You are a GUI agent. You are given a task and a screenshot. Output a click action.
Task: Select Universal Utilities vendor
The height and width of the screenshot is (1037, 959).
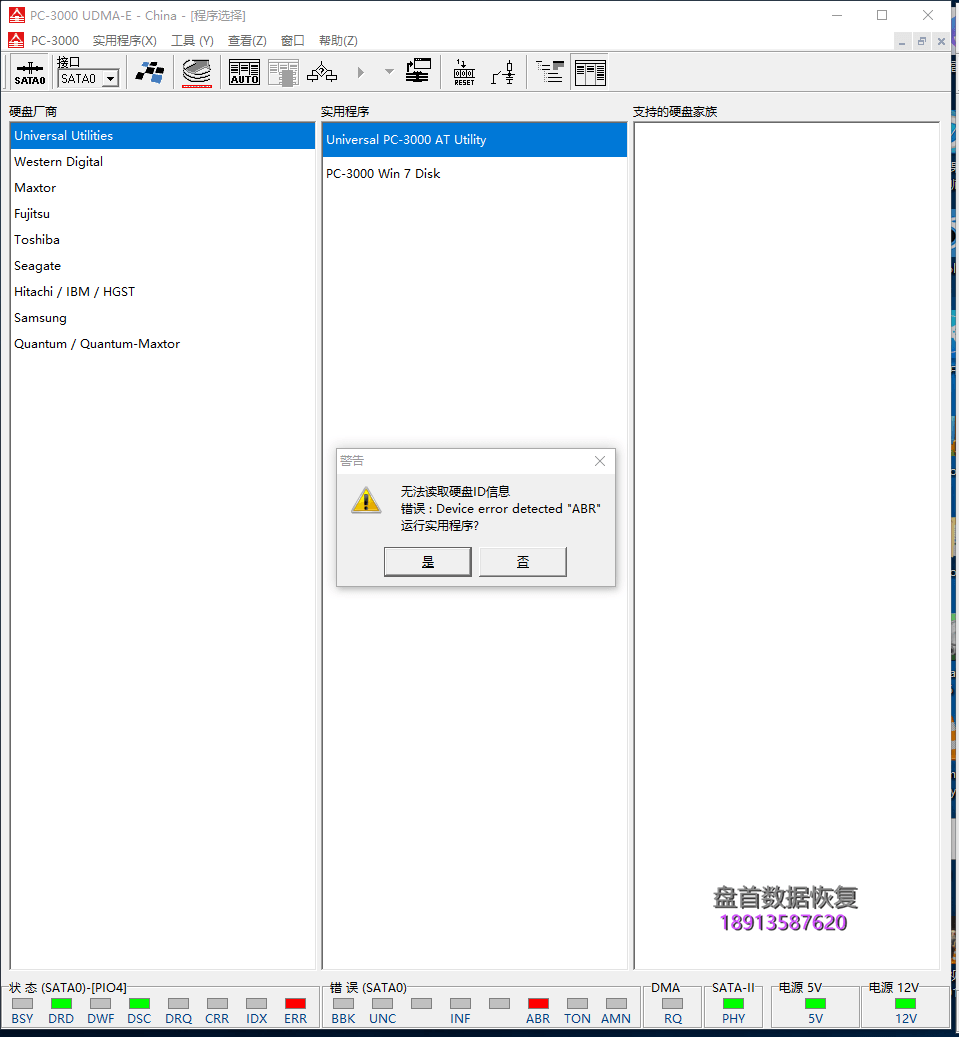163,136
